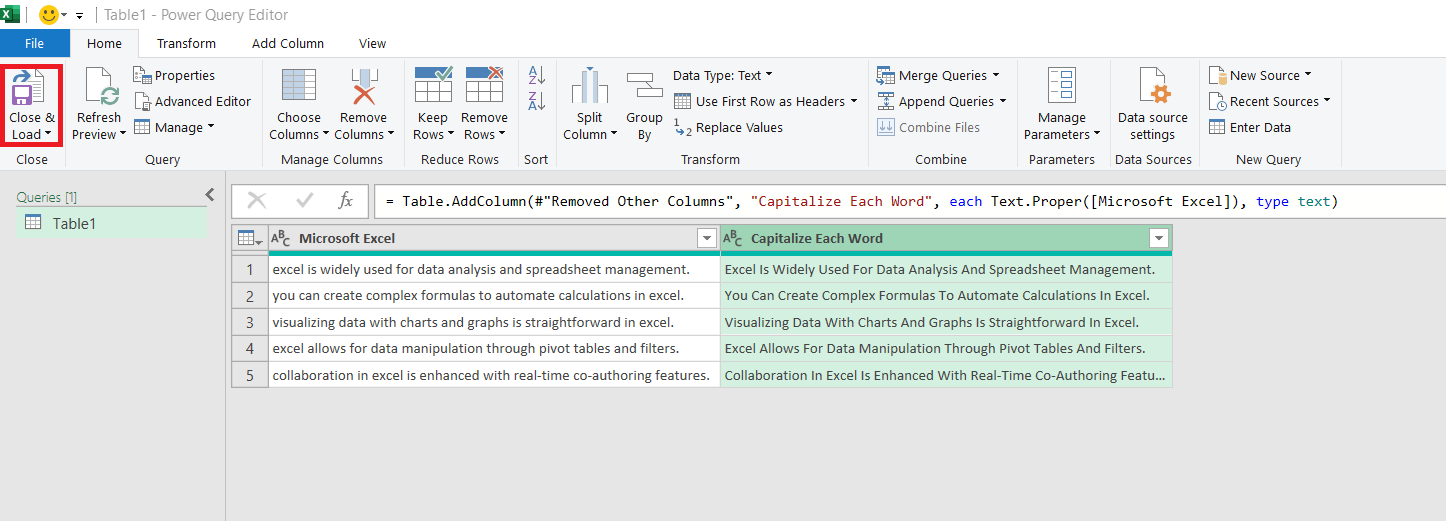This screenshot has width=1446, height=521.
Task: Select row number 5
Action: (x=250, y=375)
